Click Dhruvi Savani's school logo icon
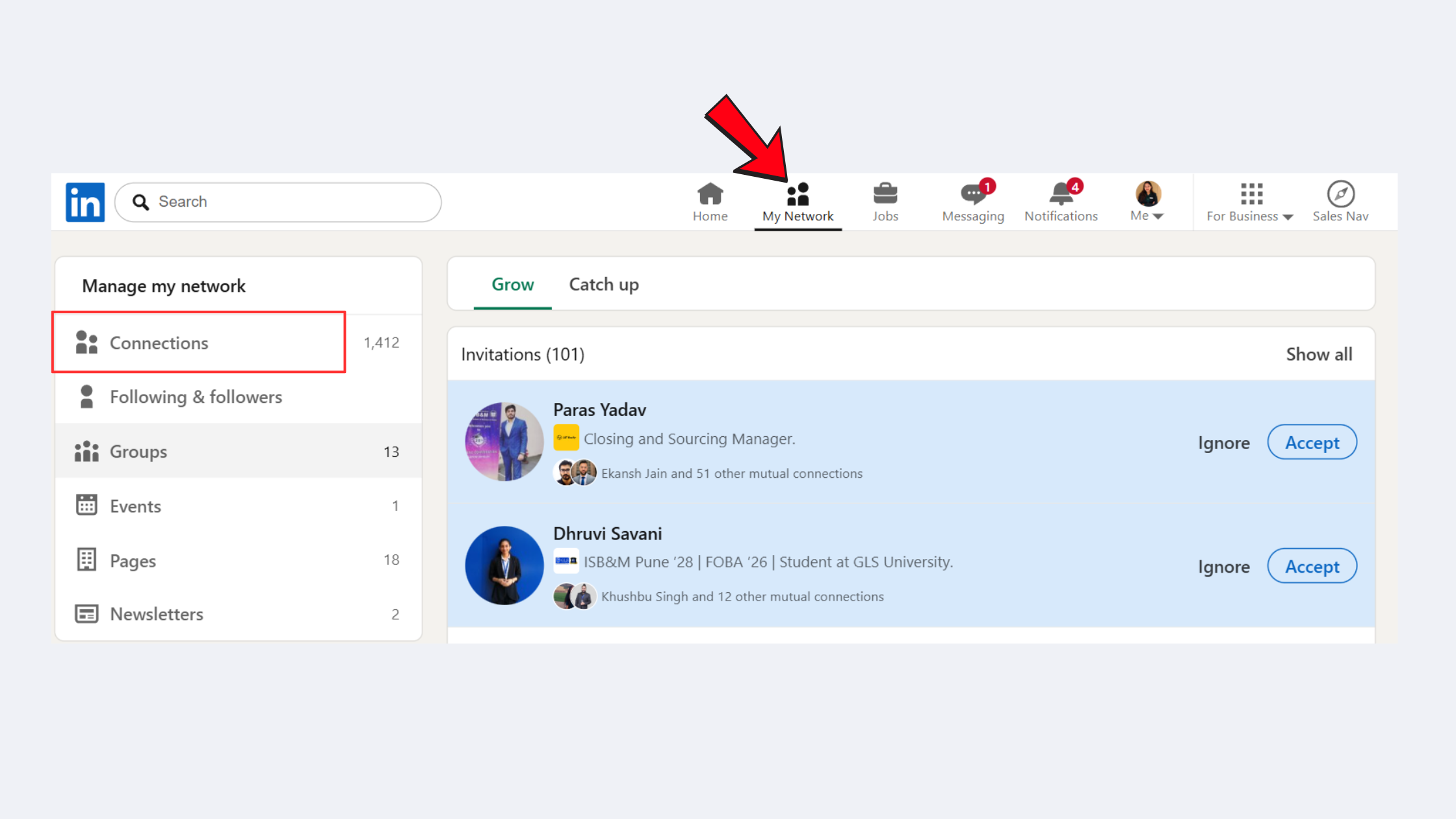The height and width of the screenshot is (819, 1456). tap(566, 561)
